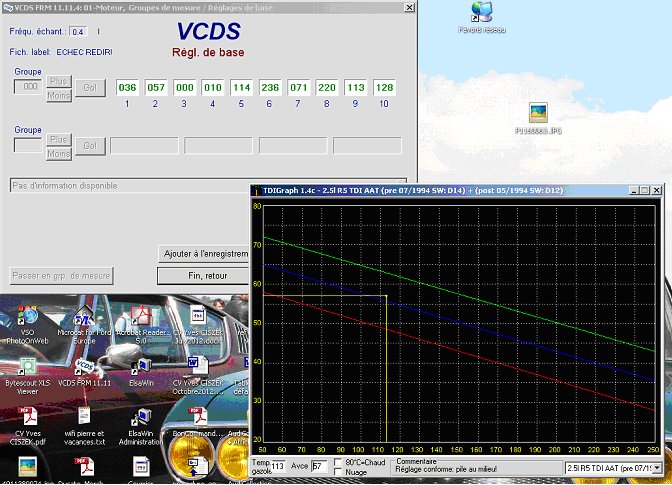The width and height of the screenshot is (672, 485).
Task: Enable the 80°C=Chaud checkbox
Action: coord(338,462)
